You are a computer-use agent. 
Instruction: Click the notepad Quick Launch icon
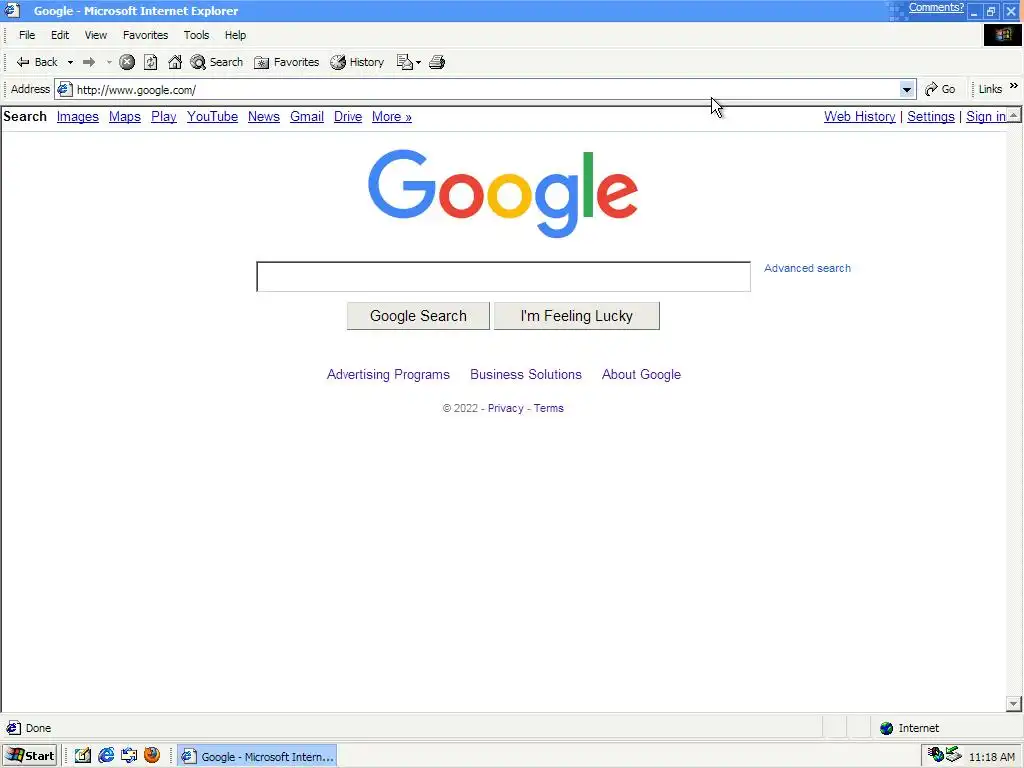pos(82,756)
